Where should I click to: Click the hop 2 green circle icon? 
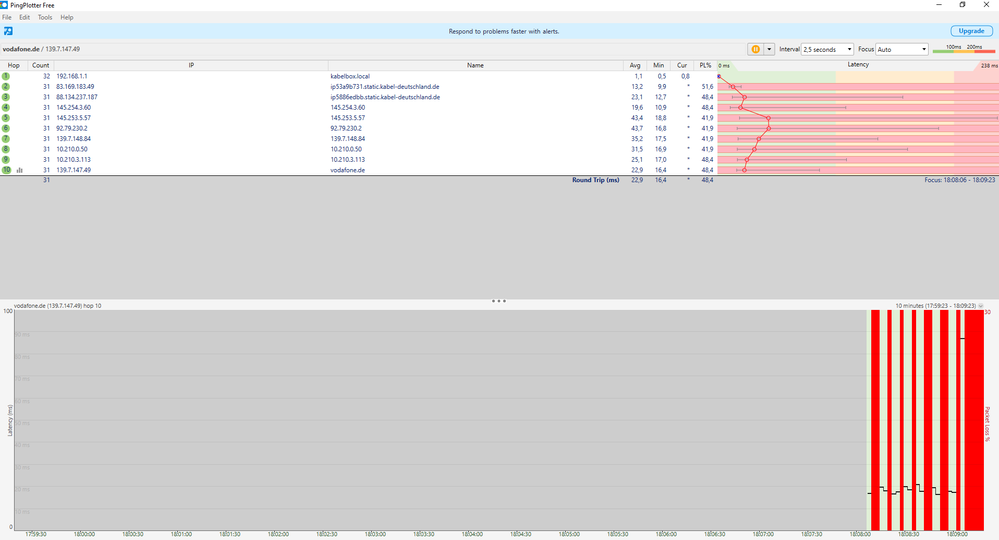[6, 87]
